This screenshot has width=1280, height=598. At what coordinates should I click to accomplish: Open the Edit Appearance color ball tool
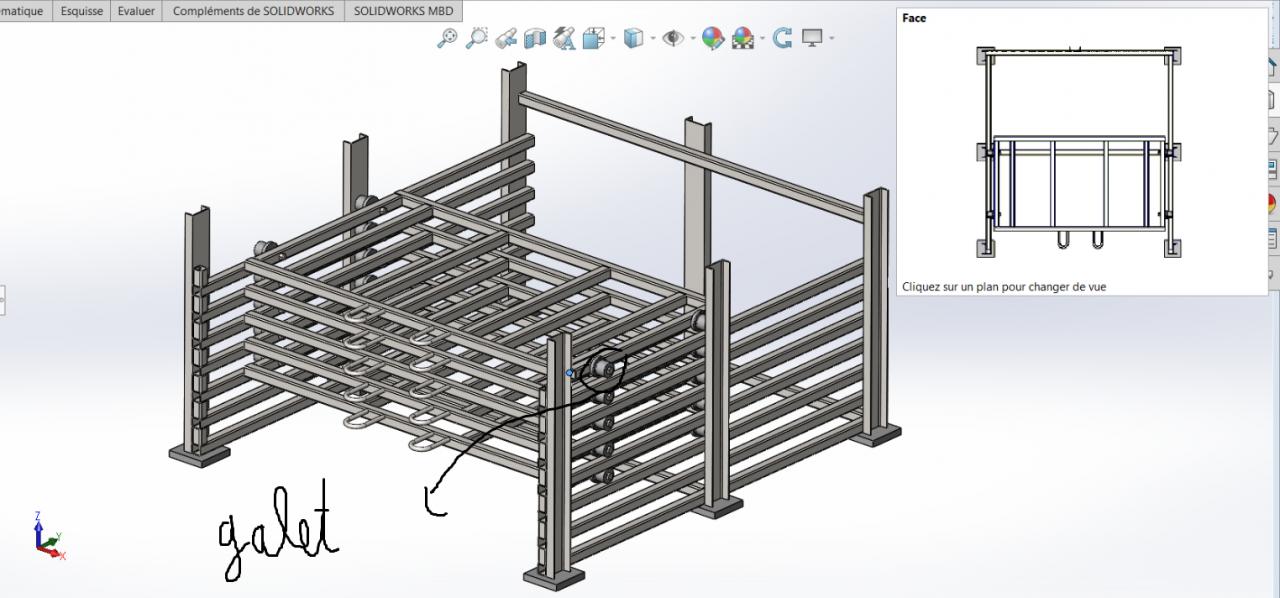pyautogui.click(x=712, y=38)
